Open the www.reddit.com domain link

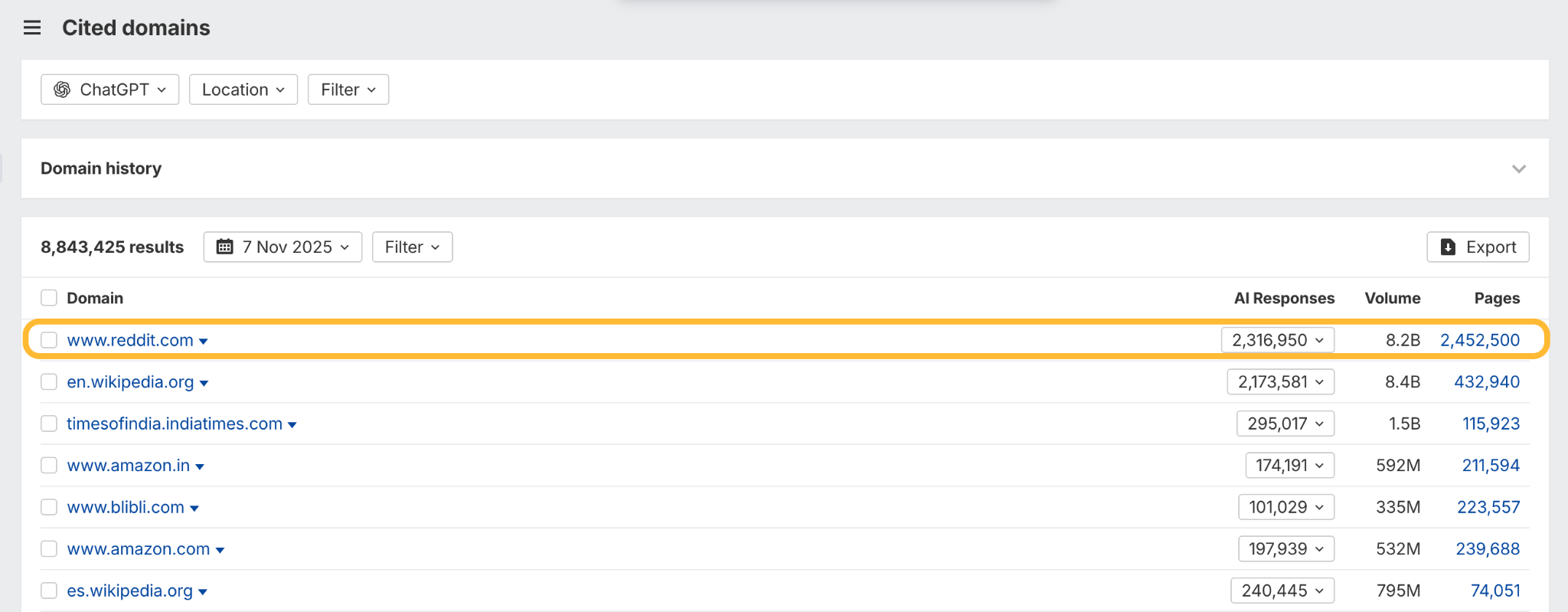(x=129, y=340)
